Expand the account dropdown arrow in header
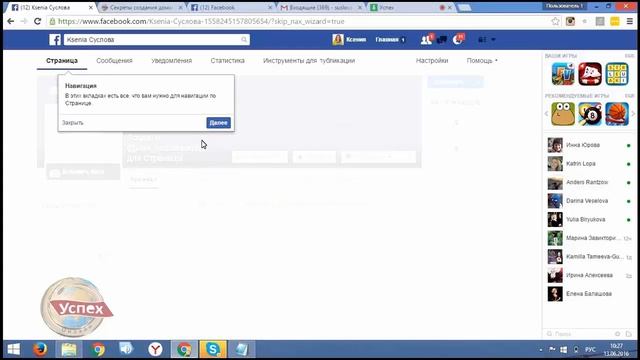 (x=493, y=40)
